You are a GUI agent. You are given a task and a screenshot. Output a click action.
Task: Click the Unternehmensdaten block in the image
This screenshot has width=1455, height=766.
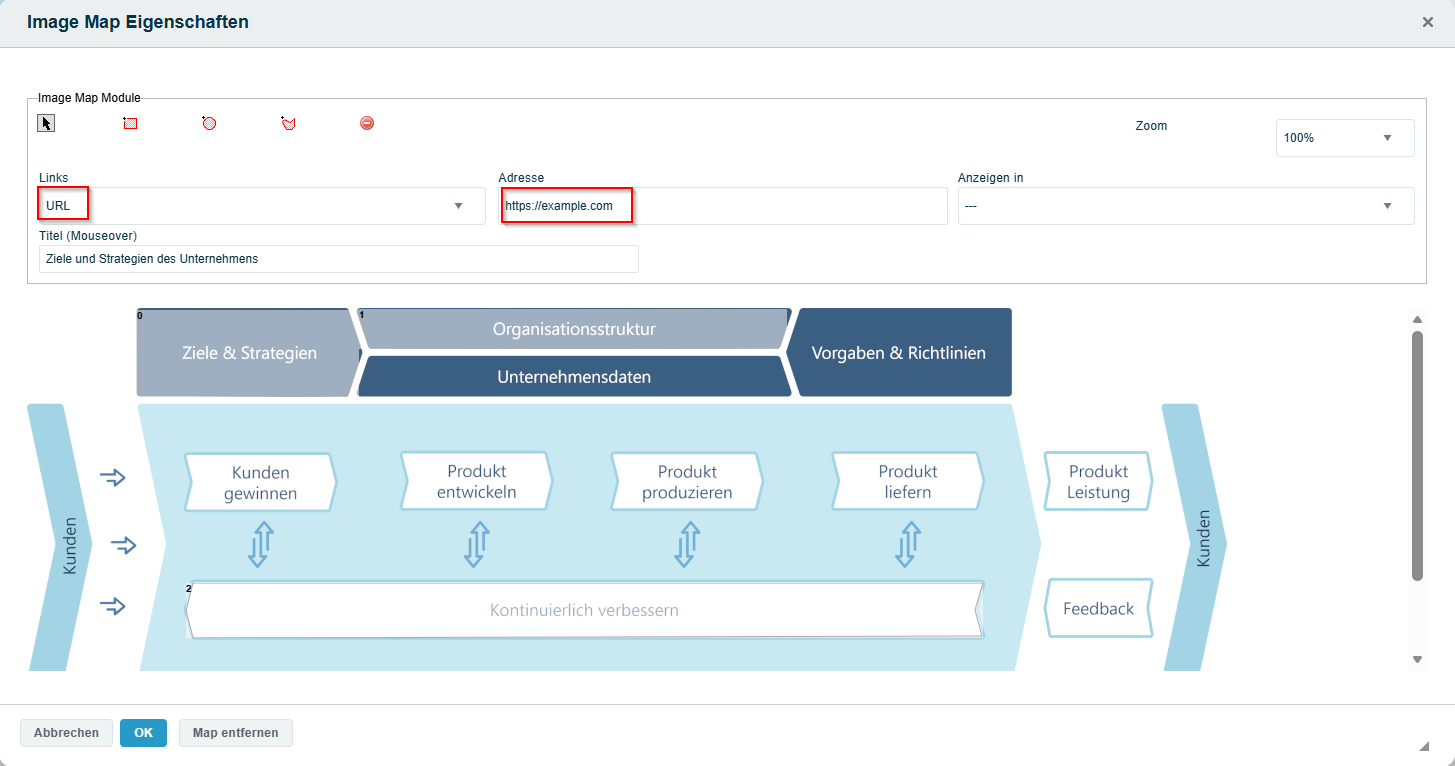click(574, 377)
